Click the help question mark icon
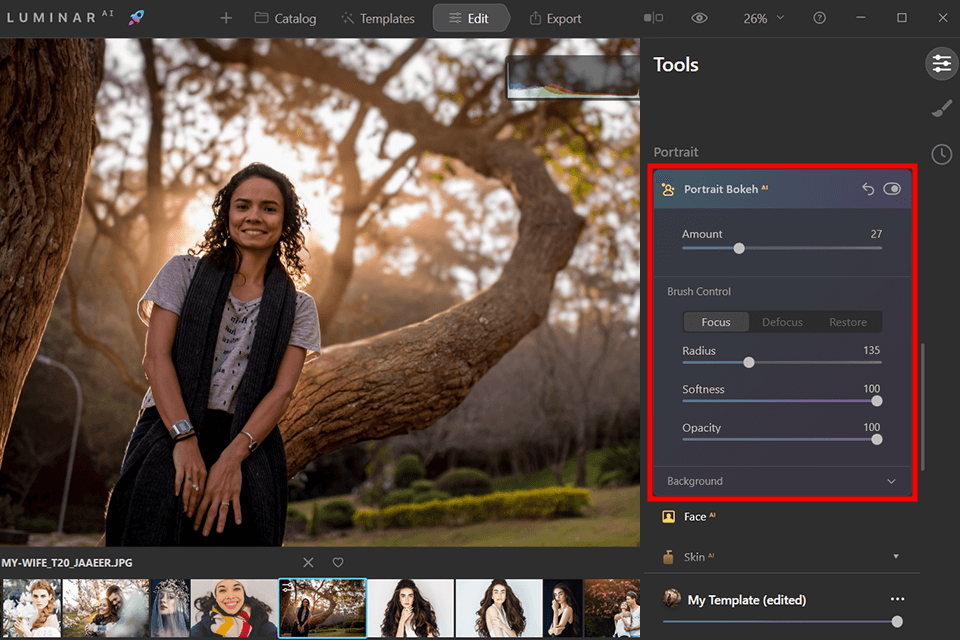Viewport: 960px width, 640px height. click(819, 18)
